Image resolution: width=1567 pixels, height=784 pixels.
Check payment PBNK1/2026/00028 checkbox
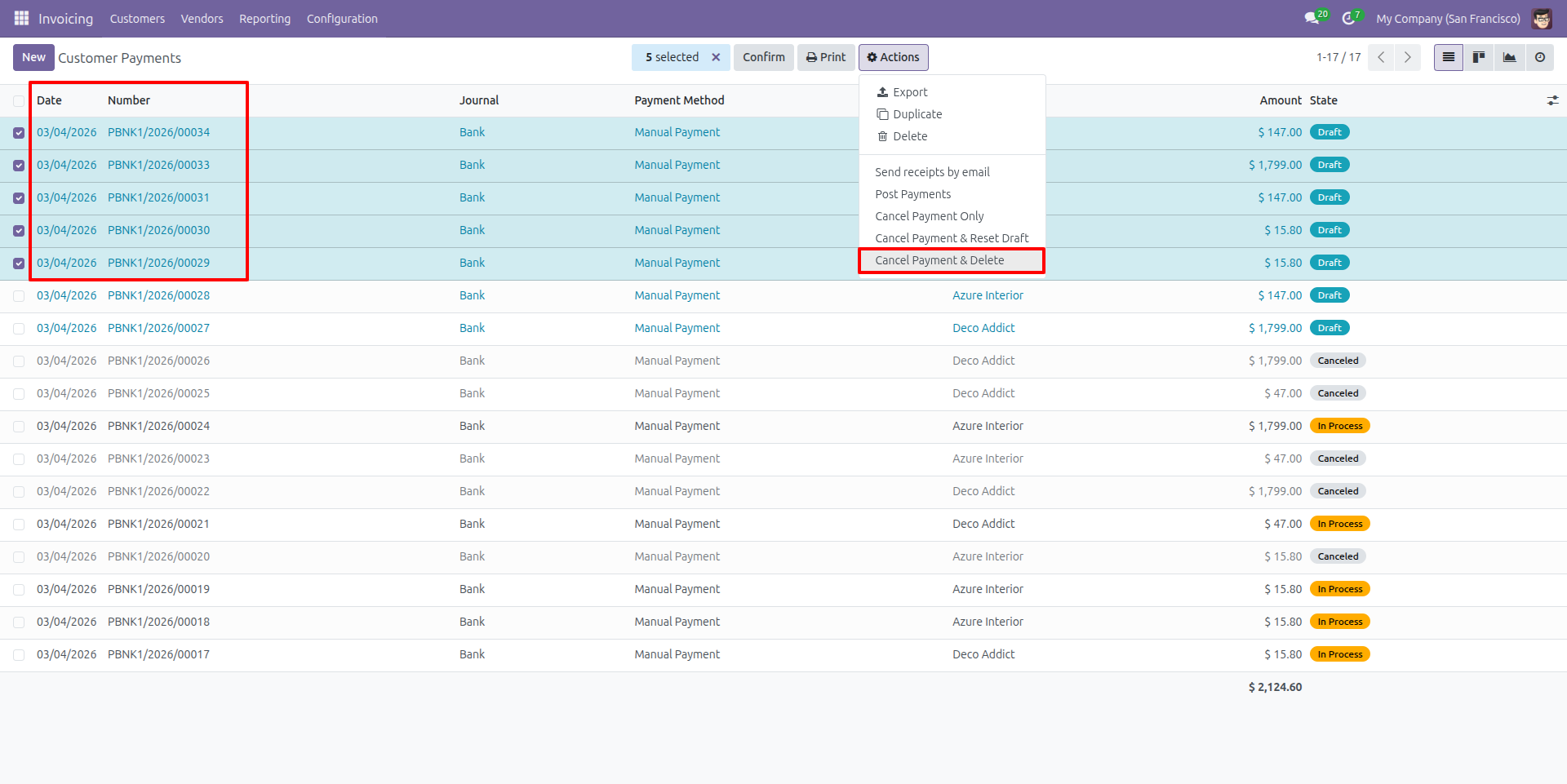19,295
